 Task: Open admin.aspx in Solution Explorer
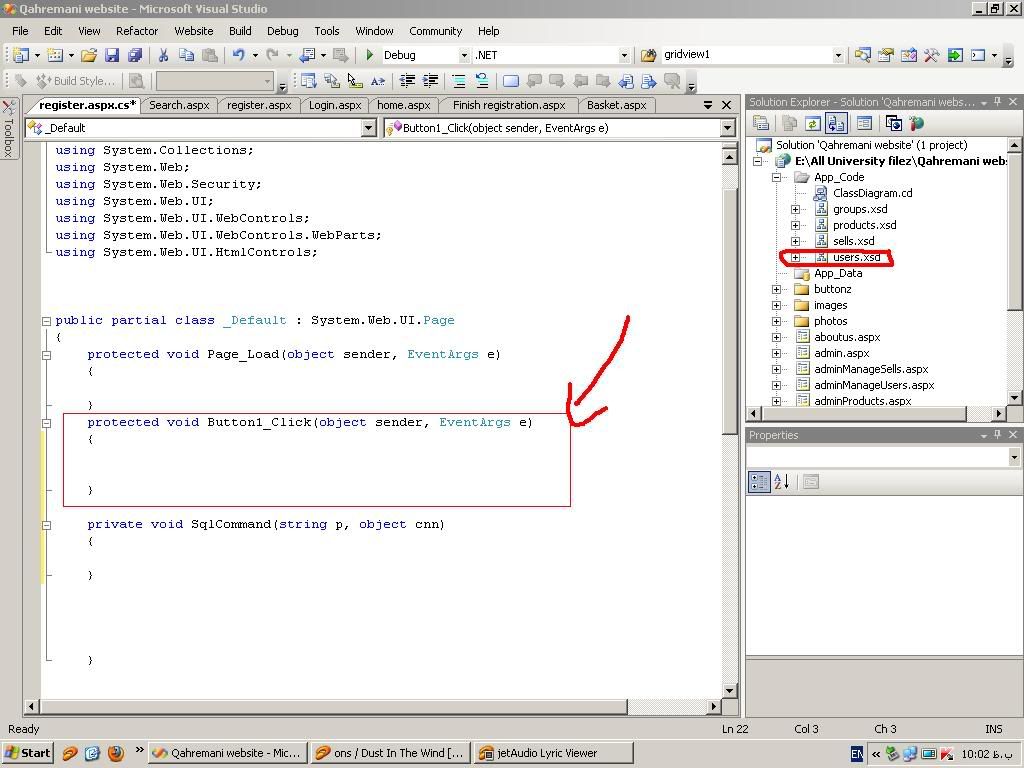(841, 353)
